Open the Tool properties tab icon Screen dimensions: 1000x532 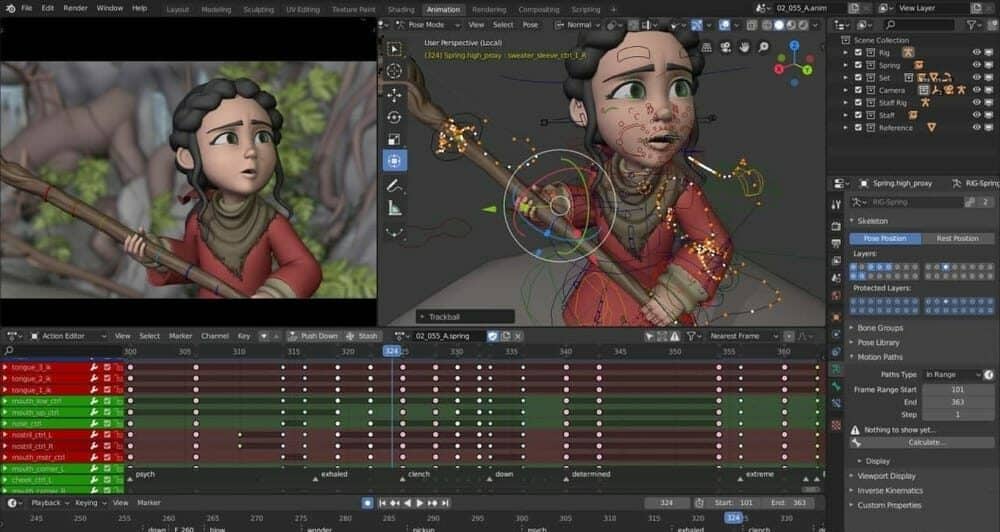tap(836, 204)
